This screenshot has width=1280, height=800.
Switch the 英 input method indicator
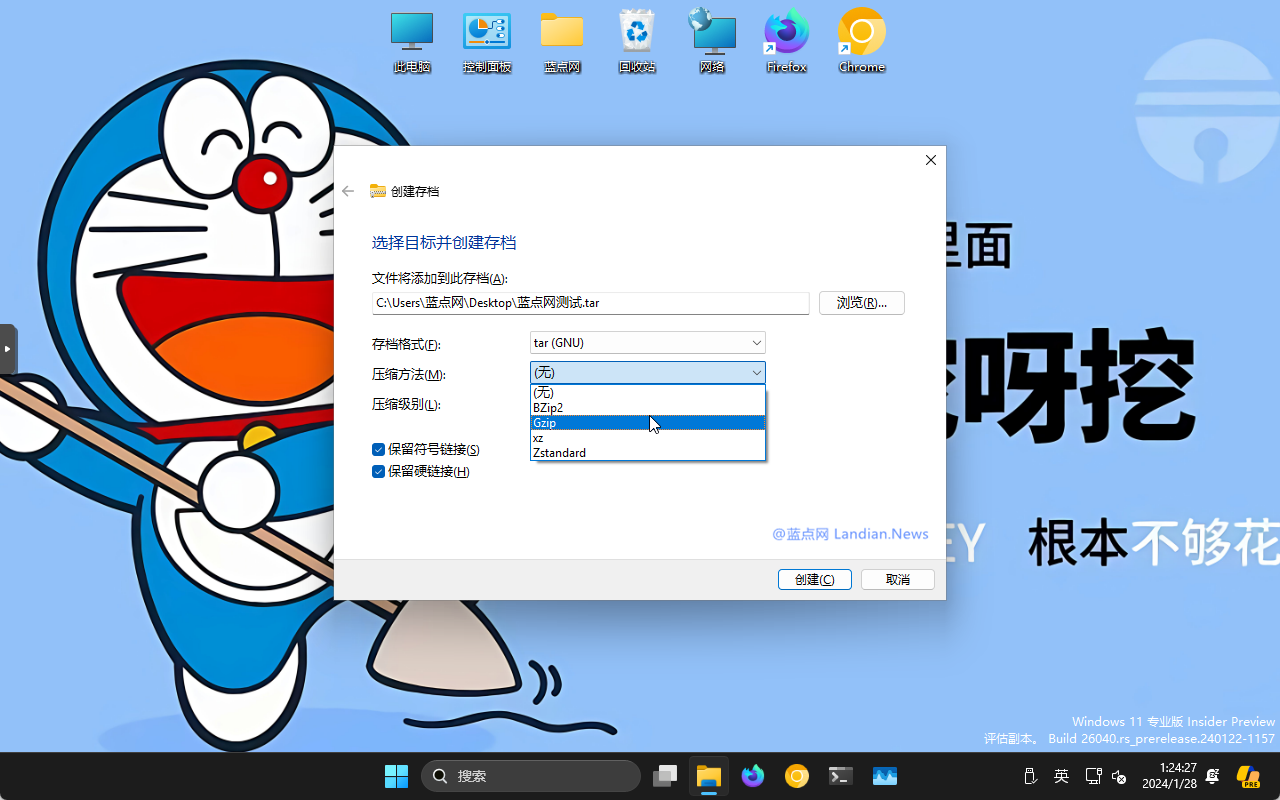tap(1062, 776)
